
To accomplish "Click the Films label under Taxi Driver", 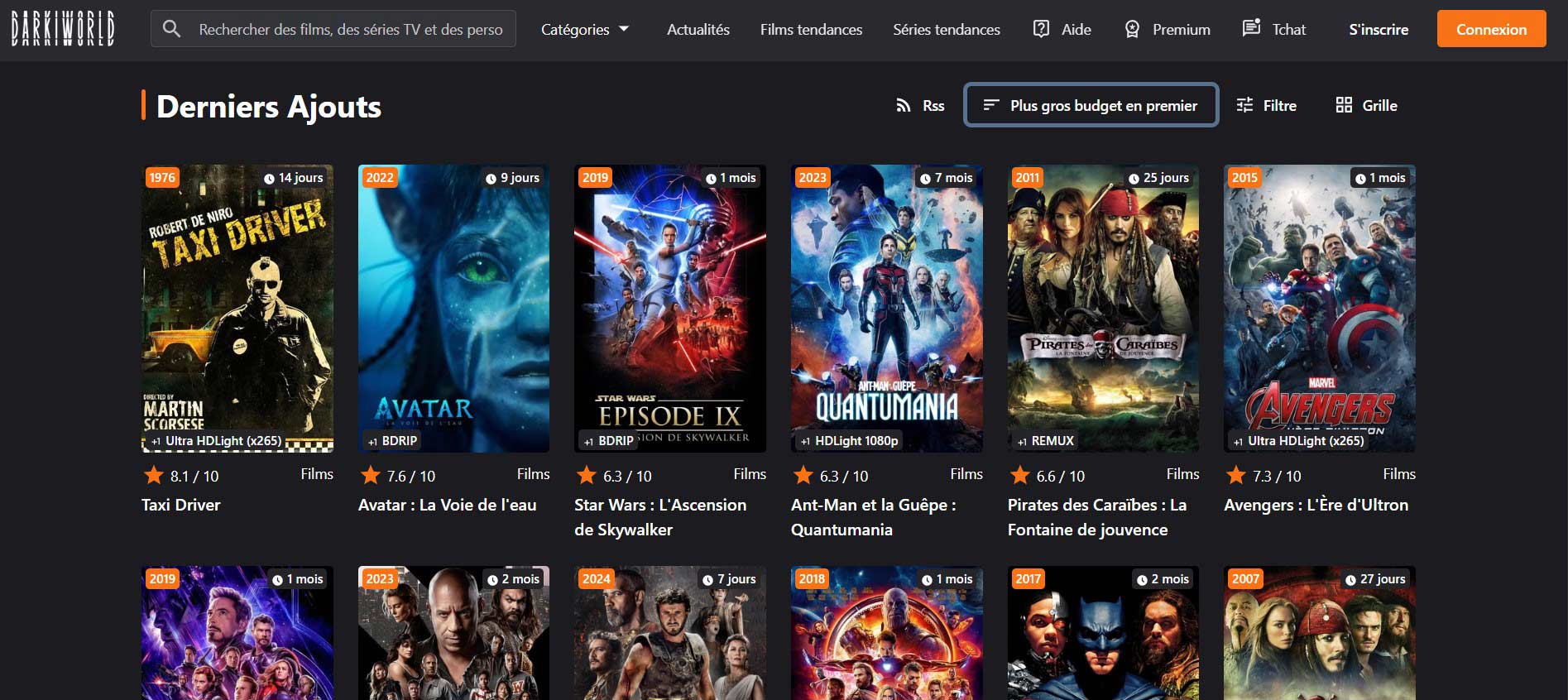I will (x=317, y=474).
